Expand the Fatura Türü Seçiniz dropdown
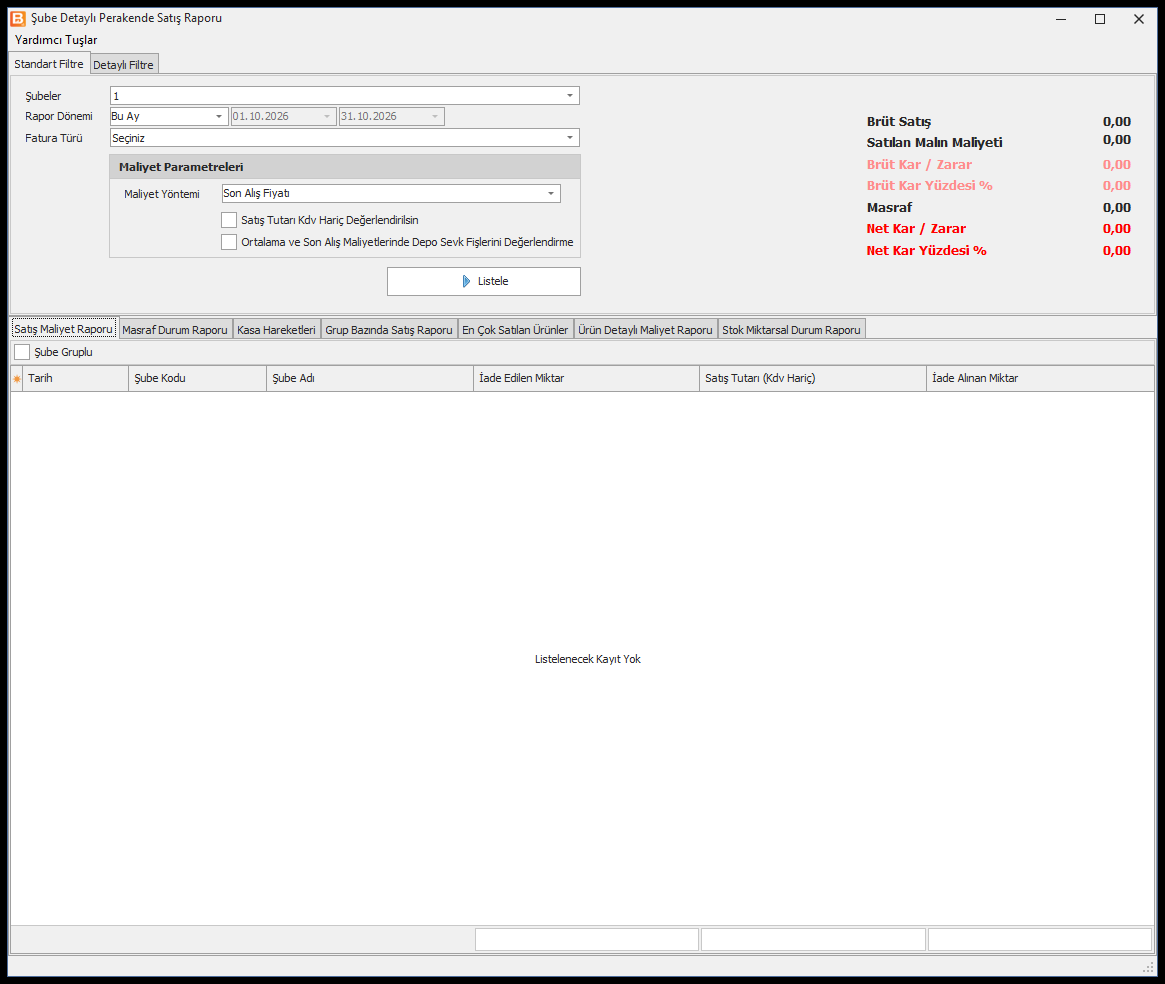Image resolution: width=1165 pixels, height=984 pixels. (x=570, y=137)
